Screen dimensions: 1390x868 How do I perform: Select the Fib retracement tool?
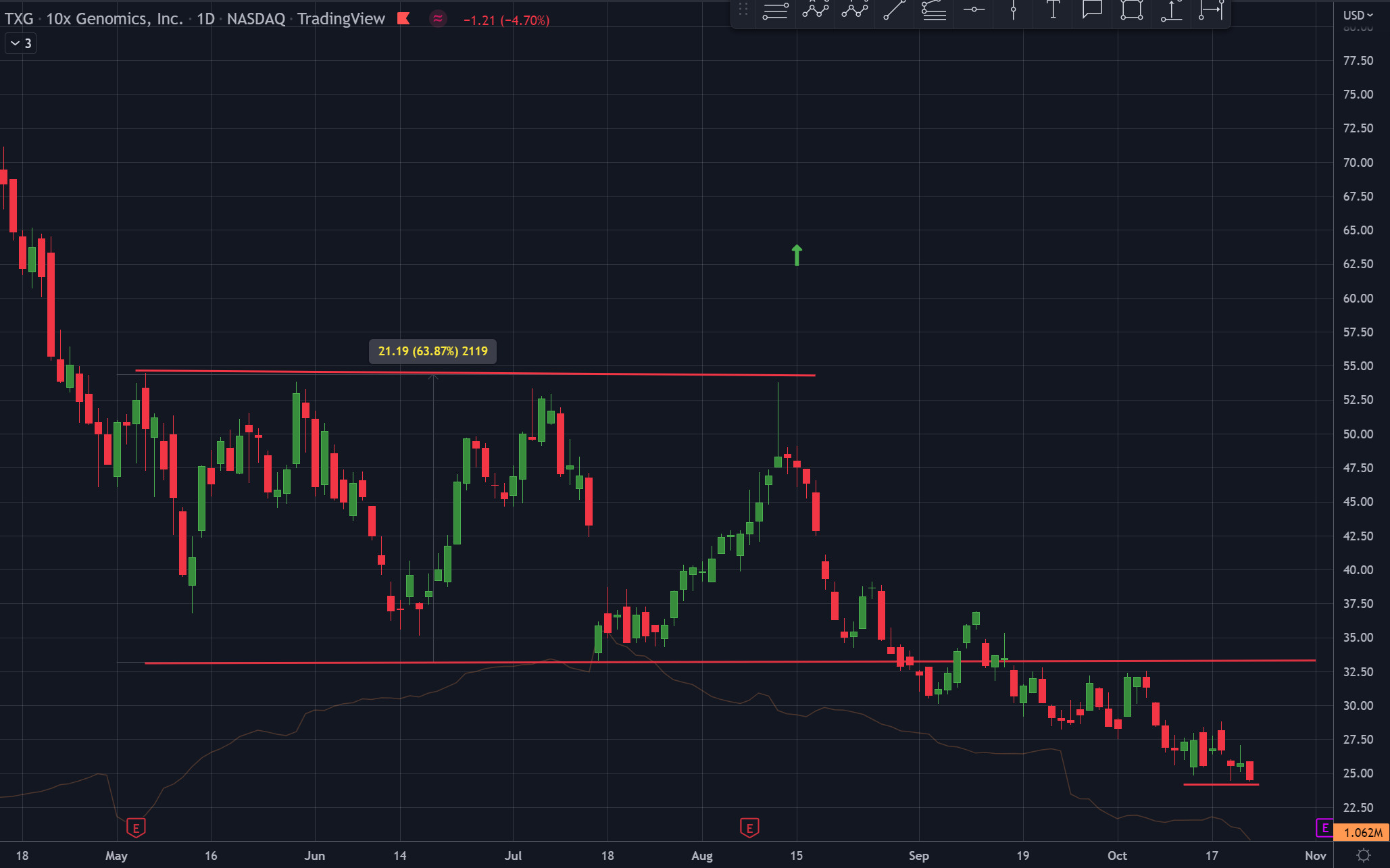pyautogui.click(x=934, y=10)
